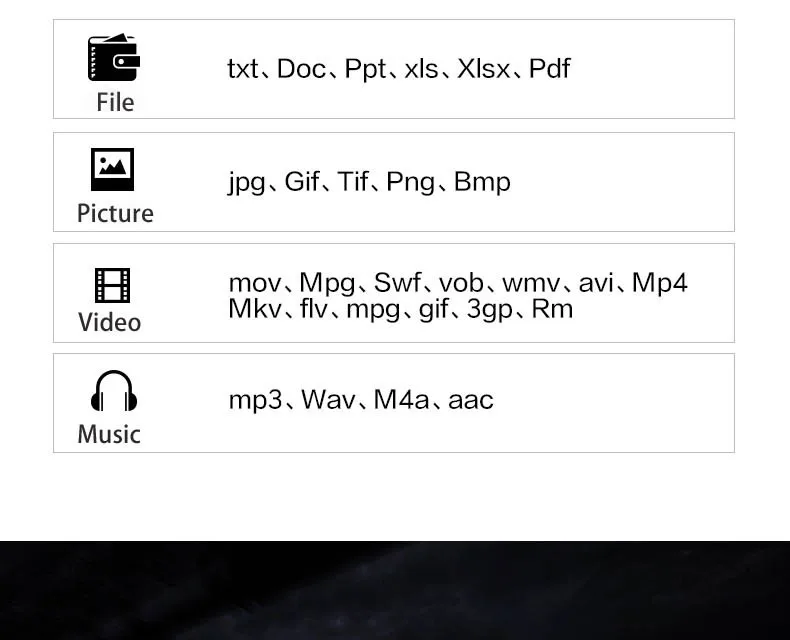This screenshot has width=790, height=640.
Task: Click the Mkv video format text
Action: (x=255, y=308)
